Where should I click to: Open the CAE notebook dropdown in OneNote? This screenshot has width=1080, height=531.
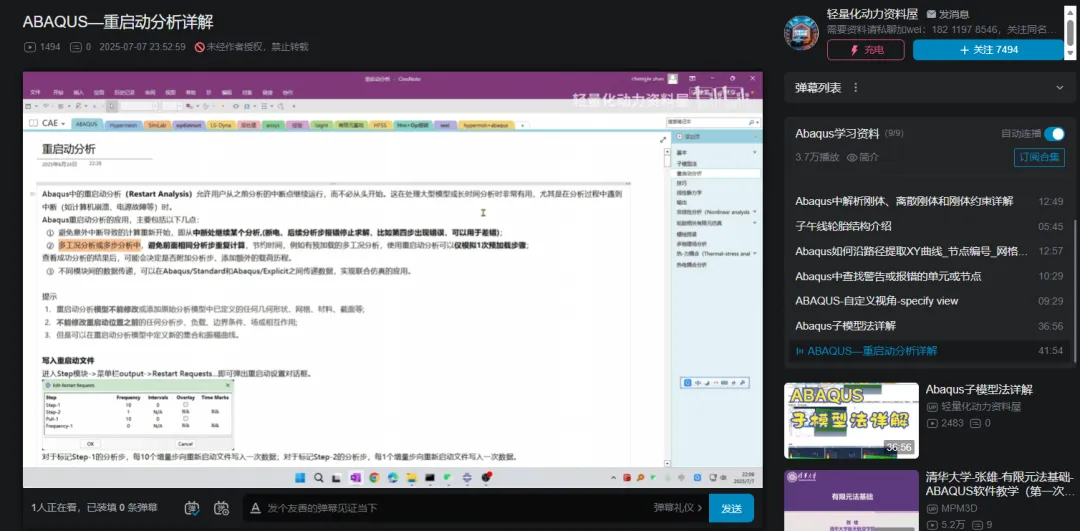click(x=53, y=123)
